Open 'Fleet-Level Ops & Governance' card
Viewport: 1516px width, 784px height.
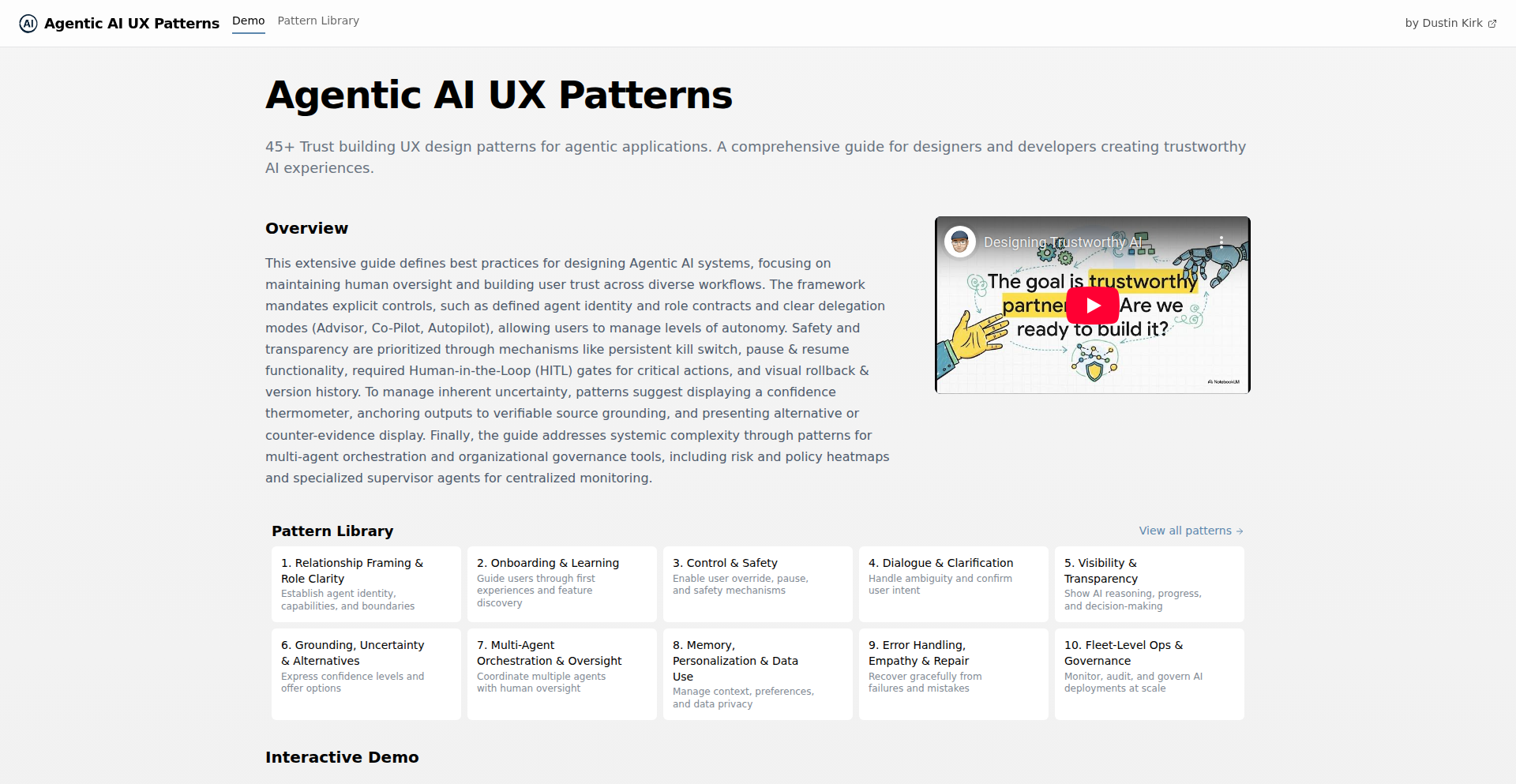coord(1149,673)
